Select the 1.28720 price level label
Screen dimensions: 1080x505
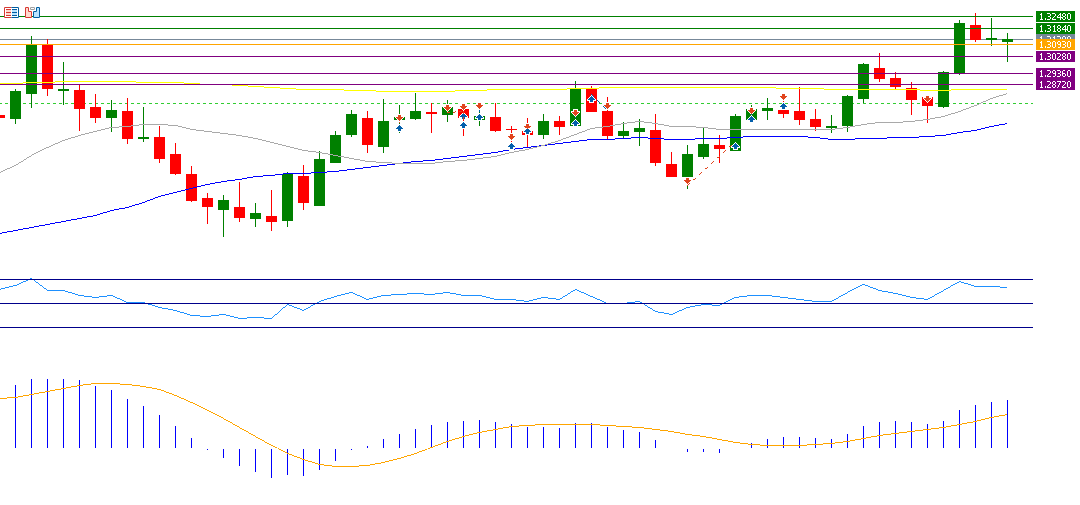(1054, 86)
